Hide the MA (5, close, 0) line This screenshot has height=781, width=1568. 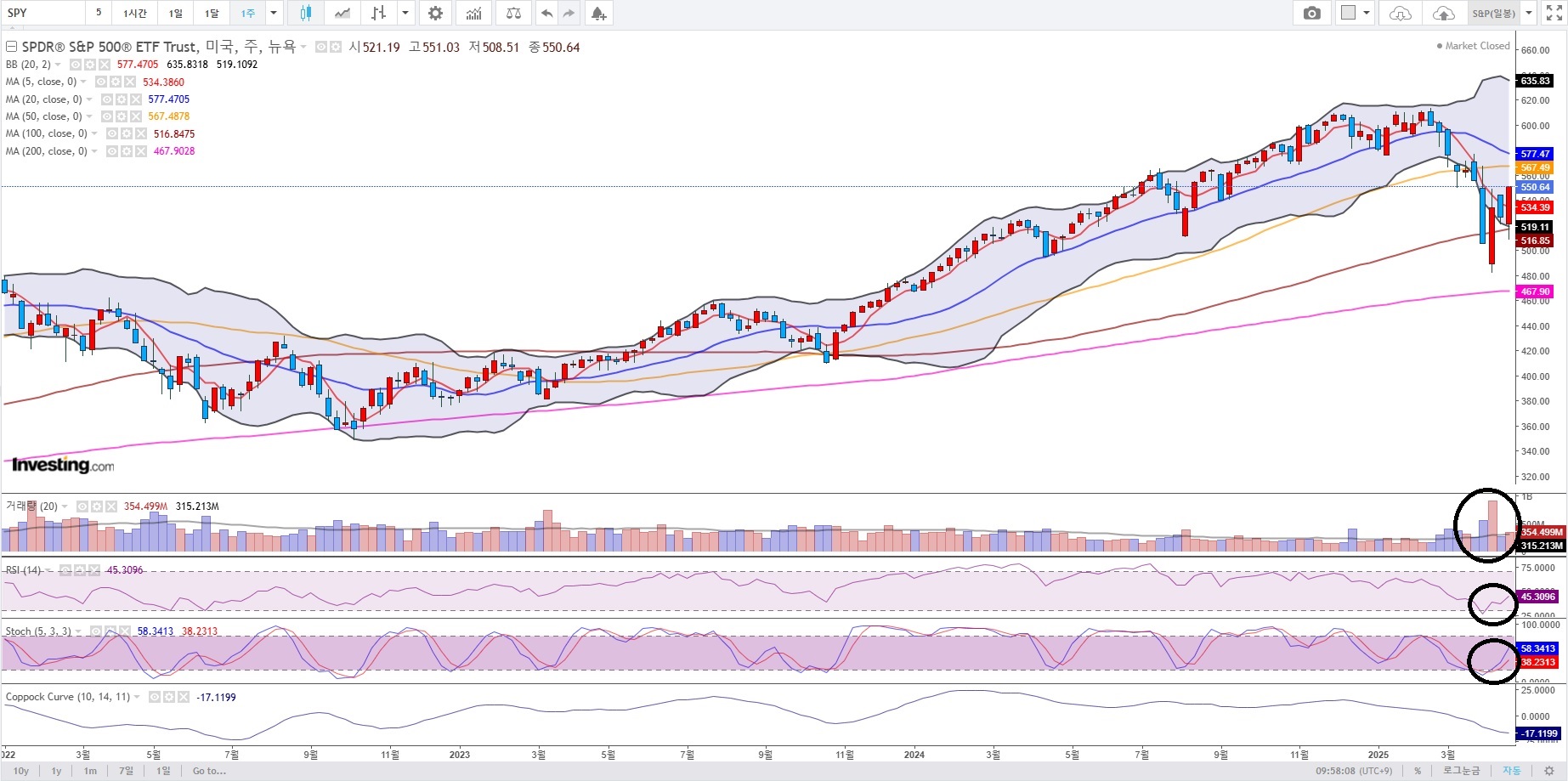[x=100, y=82]
